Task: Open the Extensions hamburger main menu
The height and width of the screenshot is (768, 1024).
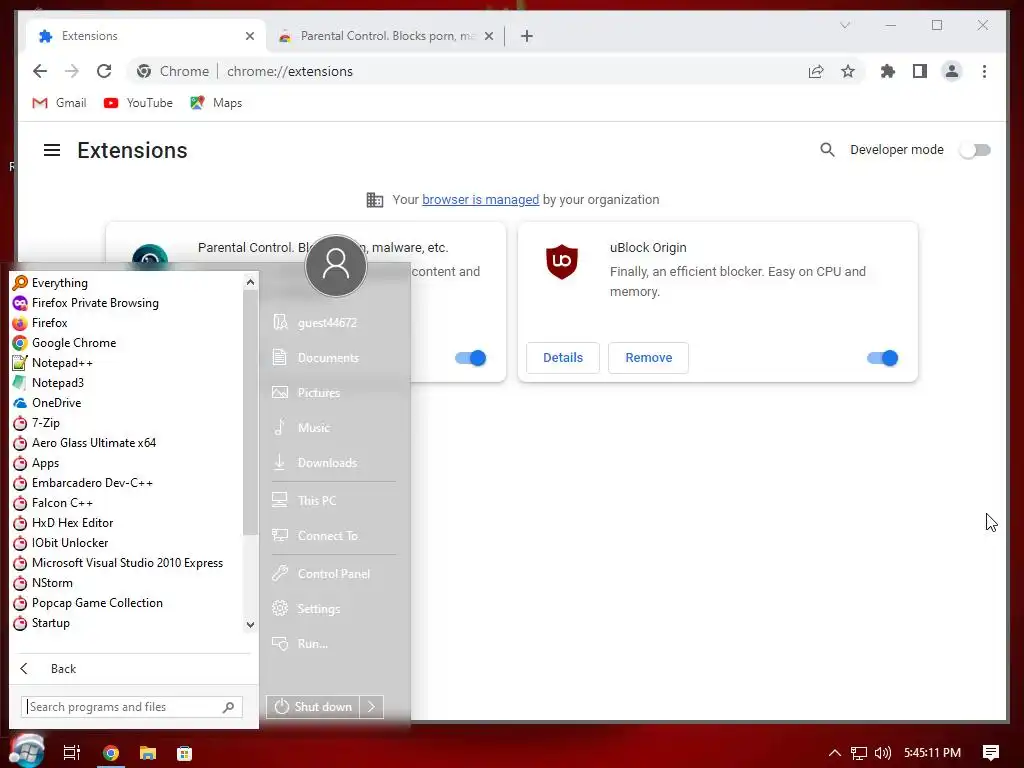Action: point(52,150)
